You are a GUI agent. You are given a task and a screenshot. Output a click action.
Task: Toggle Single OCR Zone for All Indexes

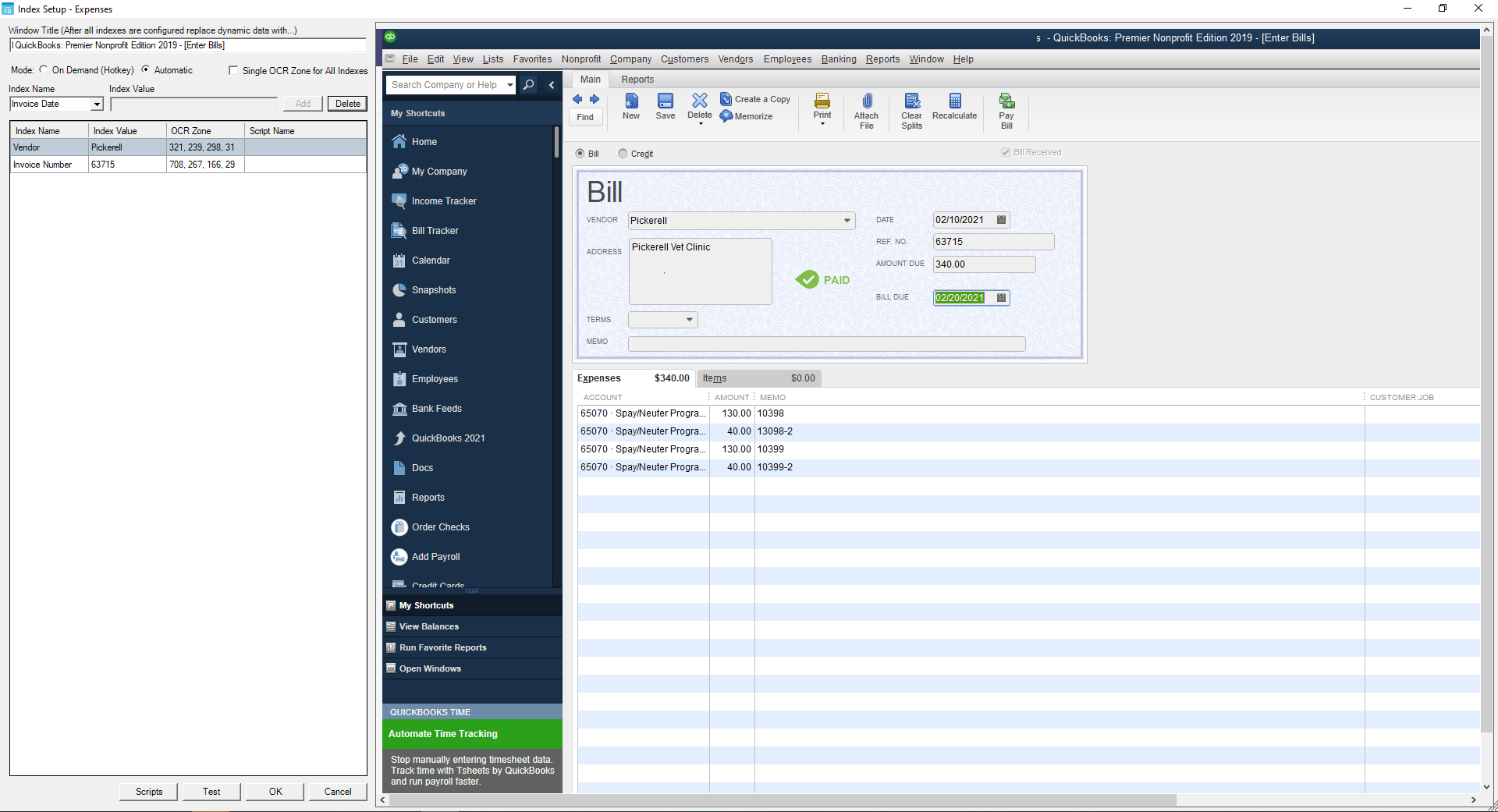[x=233, y=70]
